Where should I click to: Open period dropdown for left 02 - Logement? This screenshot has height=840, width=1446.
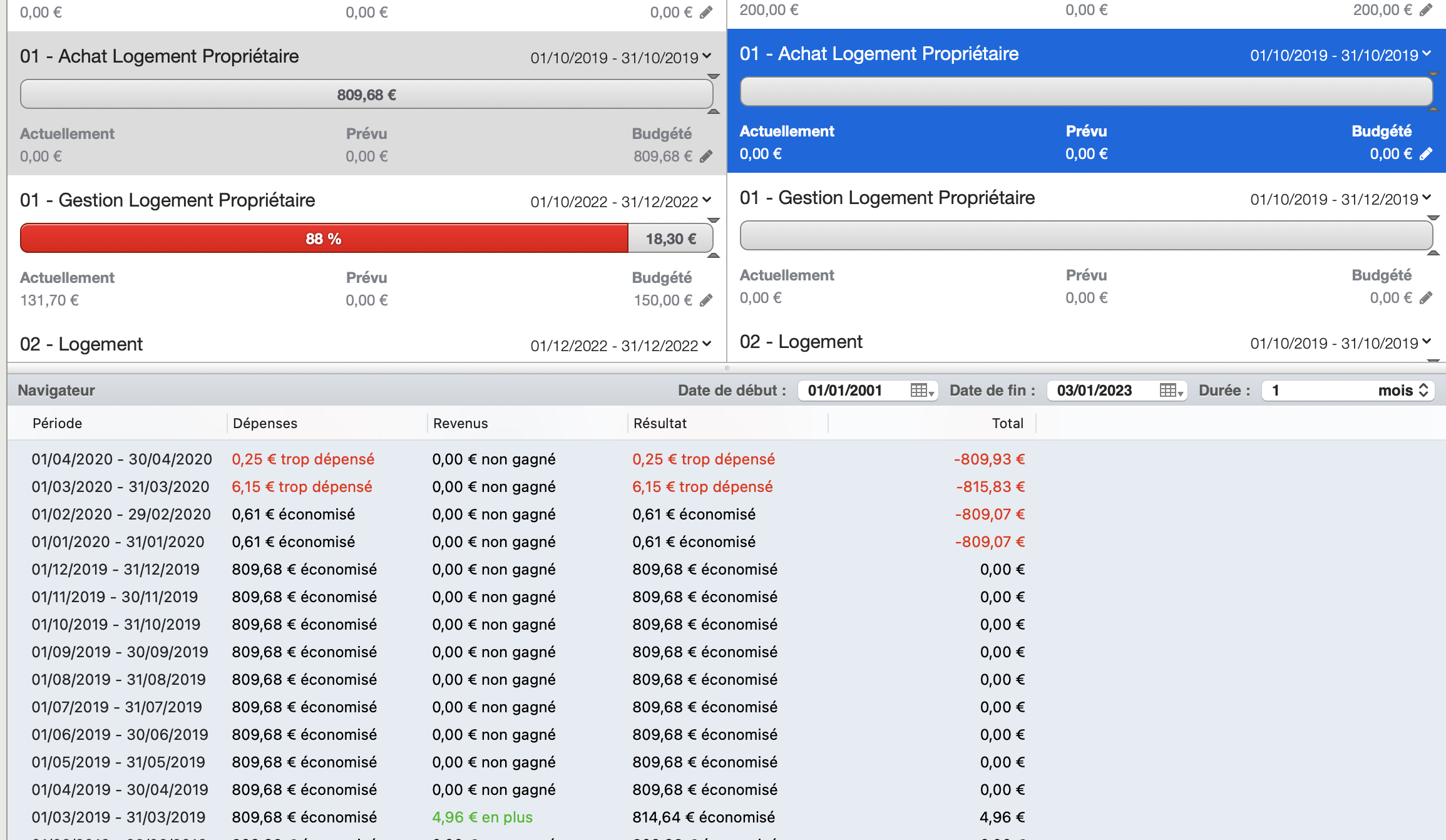click(707, 344)
